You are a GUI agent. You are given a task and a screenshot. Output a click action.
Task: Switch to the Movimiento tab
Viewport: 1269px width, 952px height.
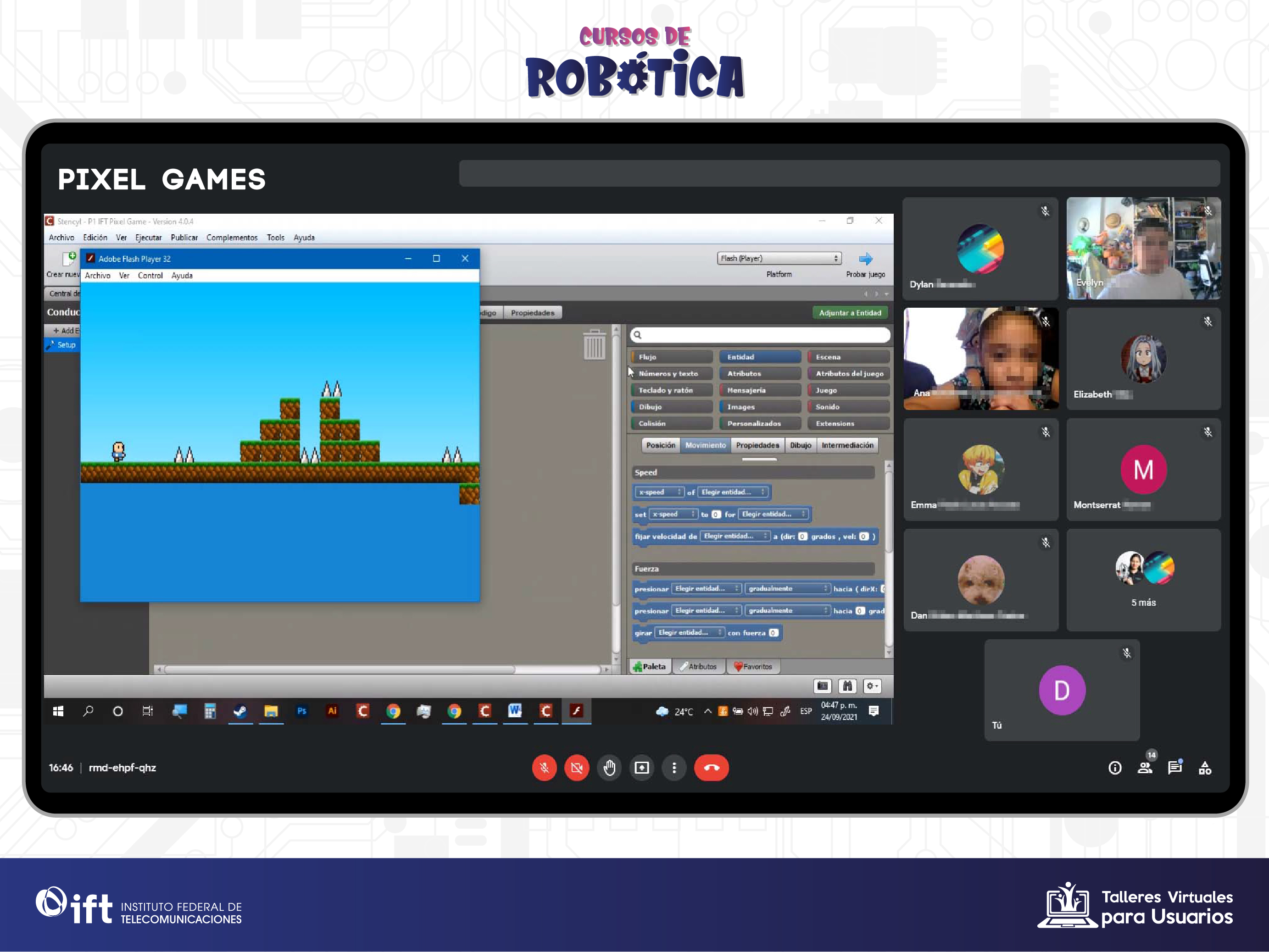coord(705,445)
